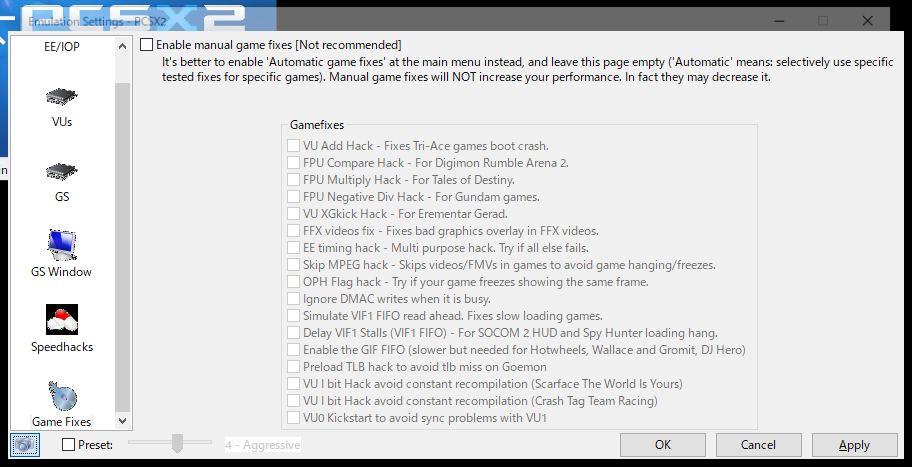The image size is (912, 467).
Task: Select the Speedhacks icon
Action: pos(62,320)
